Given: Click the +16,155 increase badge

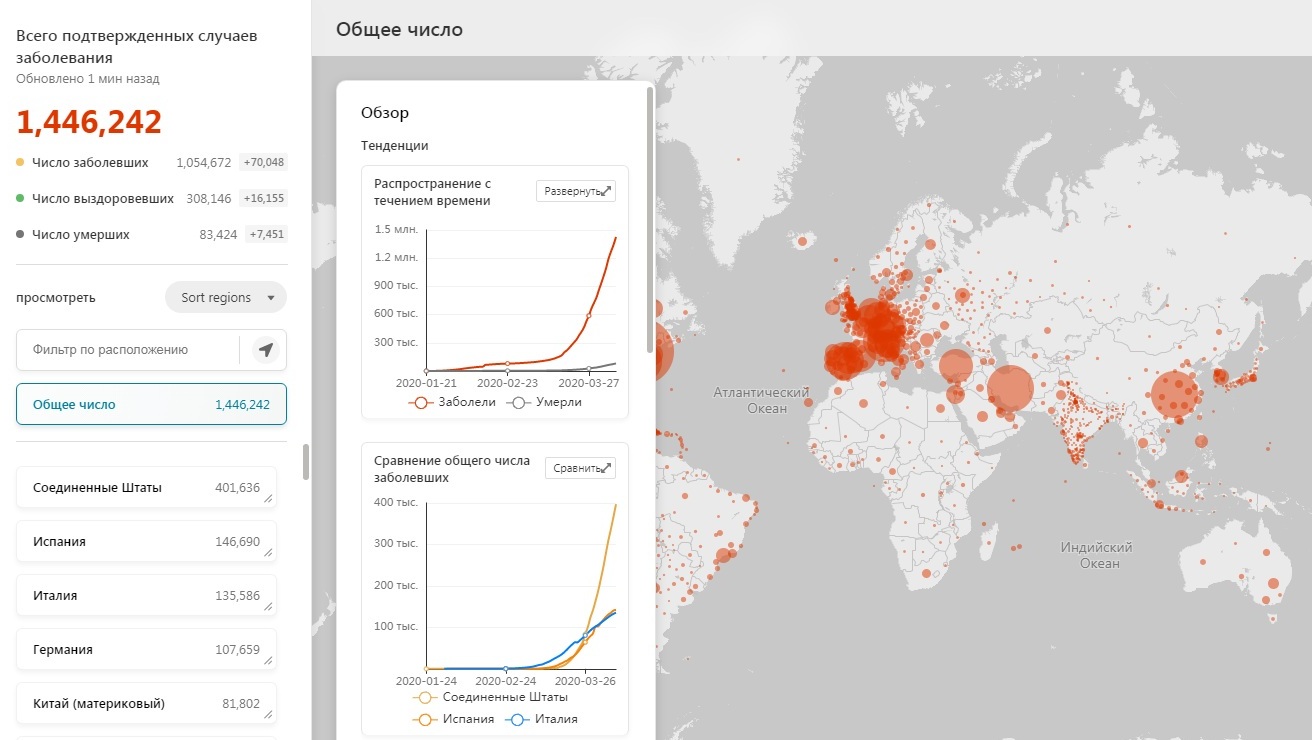Looking at the screenshot, I should pyautogui.click(x=264, y=198).
